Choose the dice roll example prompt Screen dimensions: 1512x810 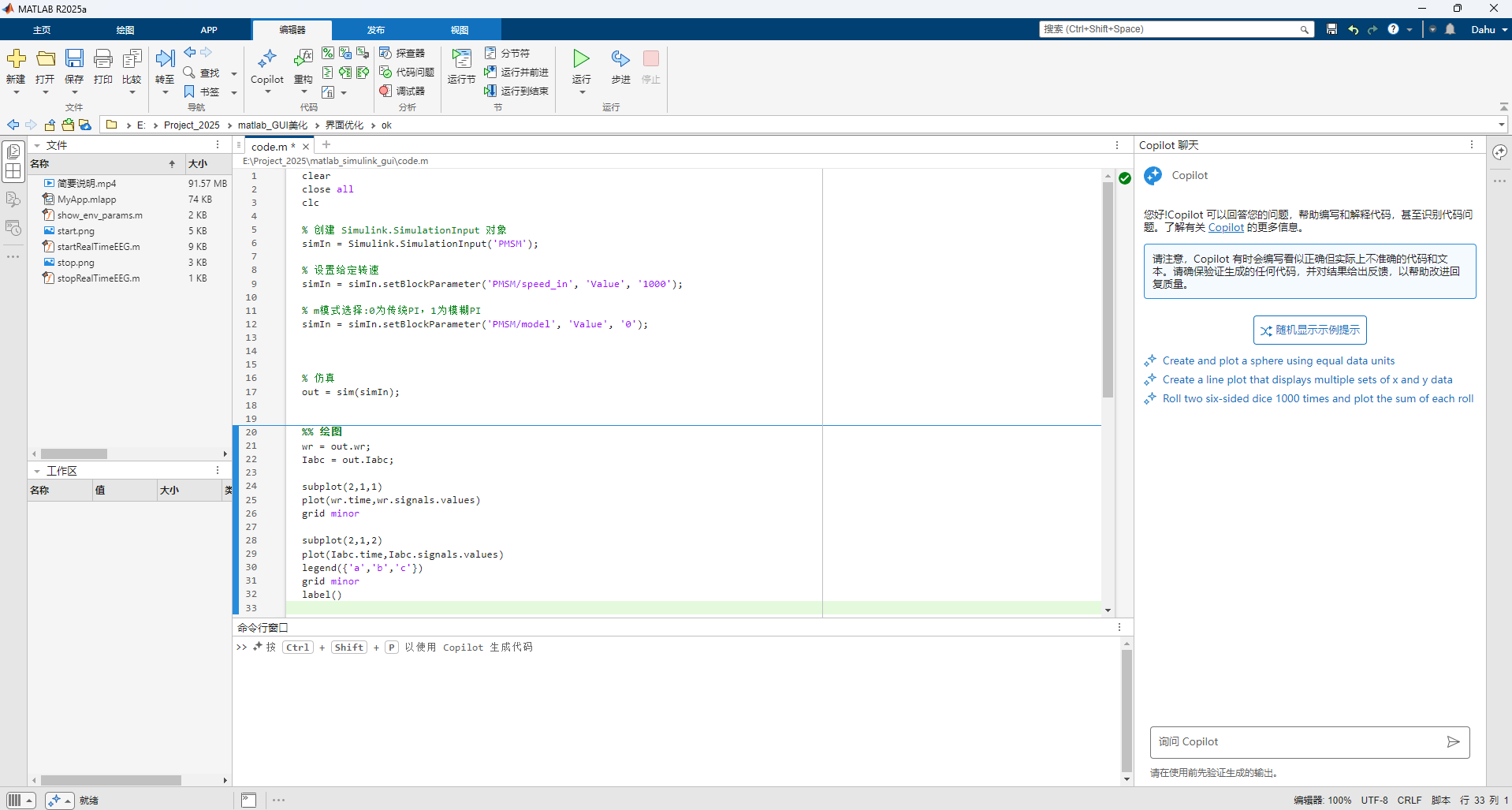pos(1318,399)
